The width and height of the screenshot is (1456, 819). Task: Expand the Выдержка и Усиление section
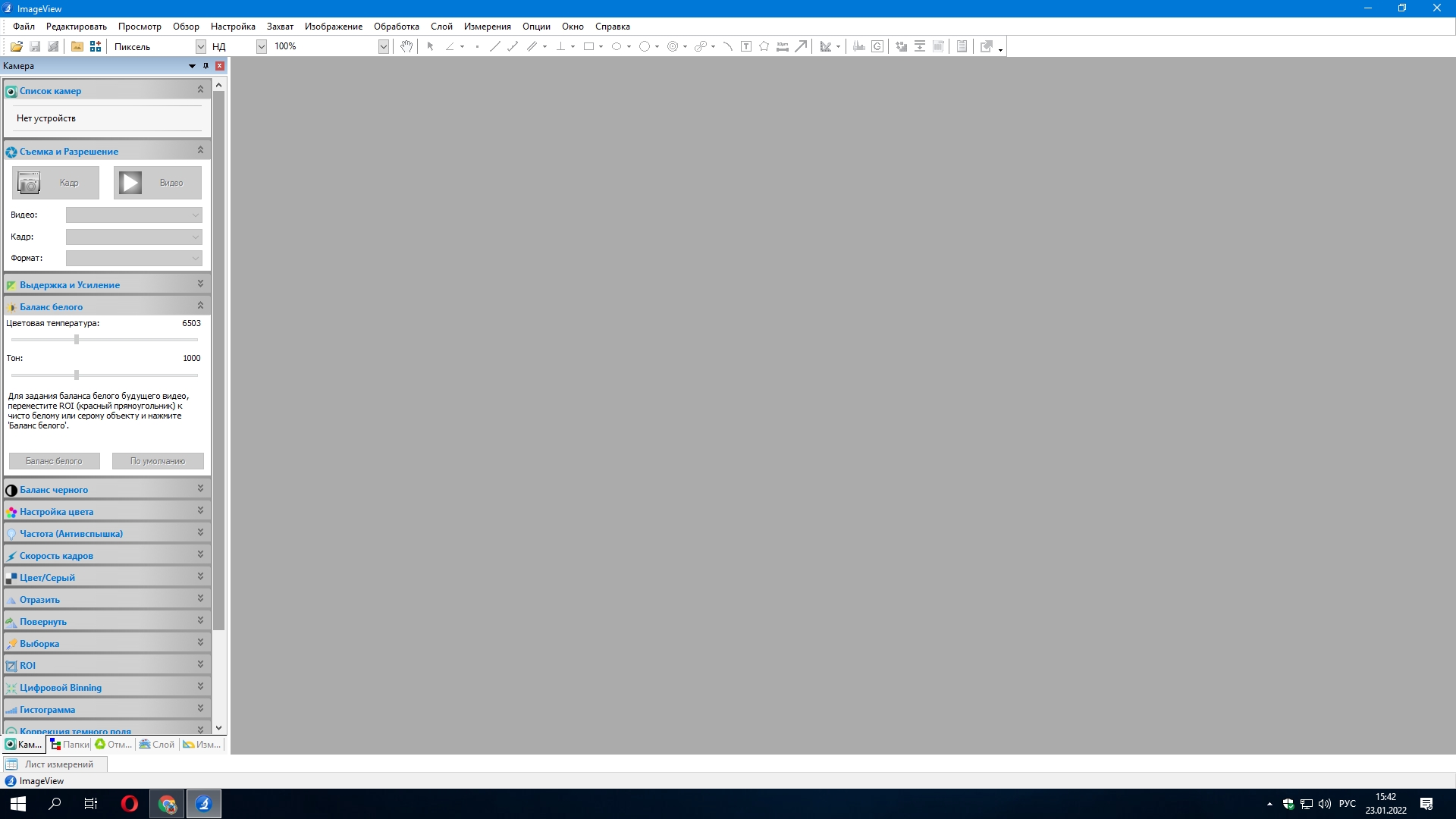[200, 284]
